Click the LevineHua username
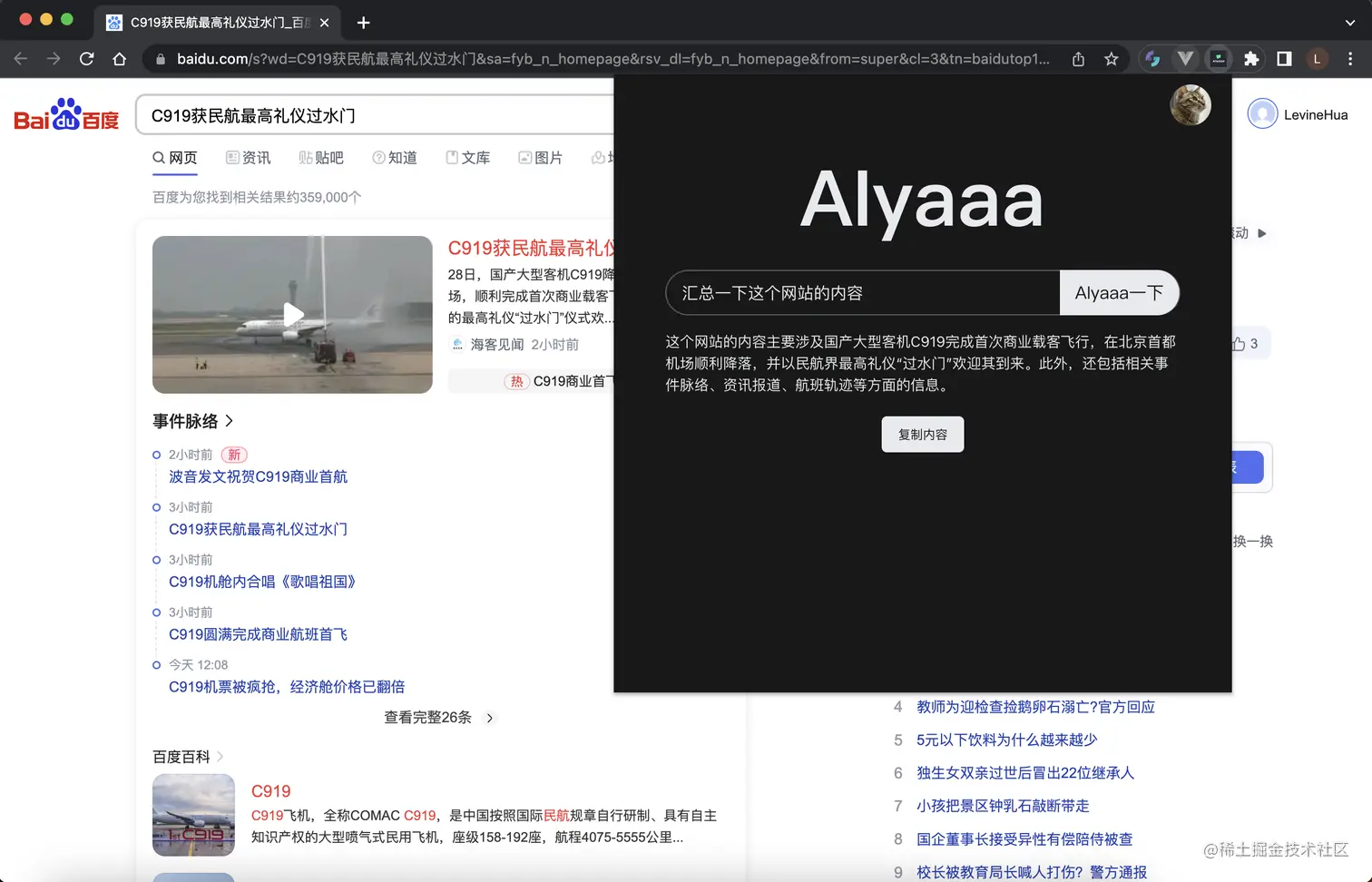This screenshot has width=1372, height=882. click(x=1316, y=115)
